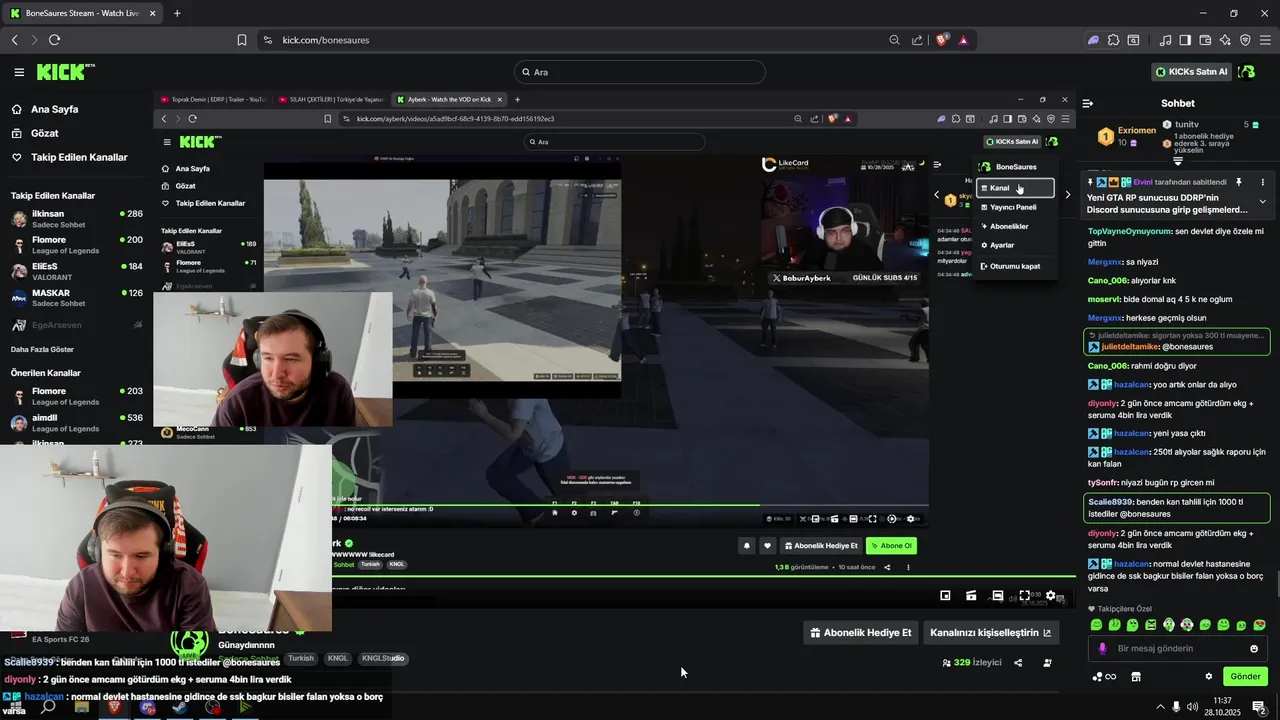
Task: Select the BoneSaures Stream browser tab
Action: [x=82, y=13]
